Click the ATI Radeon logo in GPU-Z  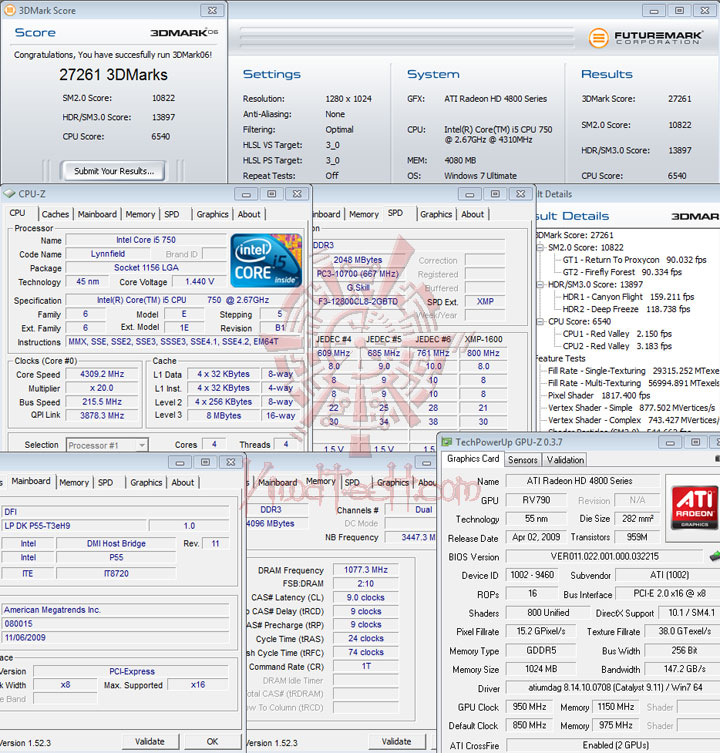tap(695, 507)
